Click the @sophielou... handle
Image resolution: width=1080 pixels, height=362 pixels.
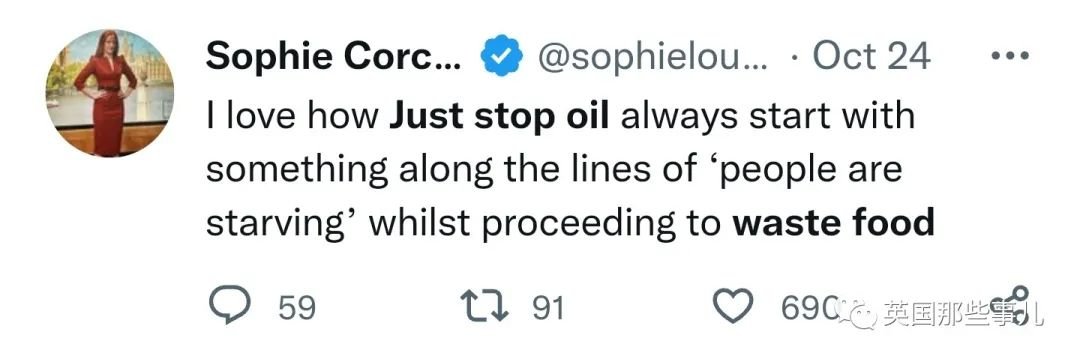(652, 57)
